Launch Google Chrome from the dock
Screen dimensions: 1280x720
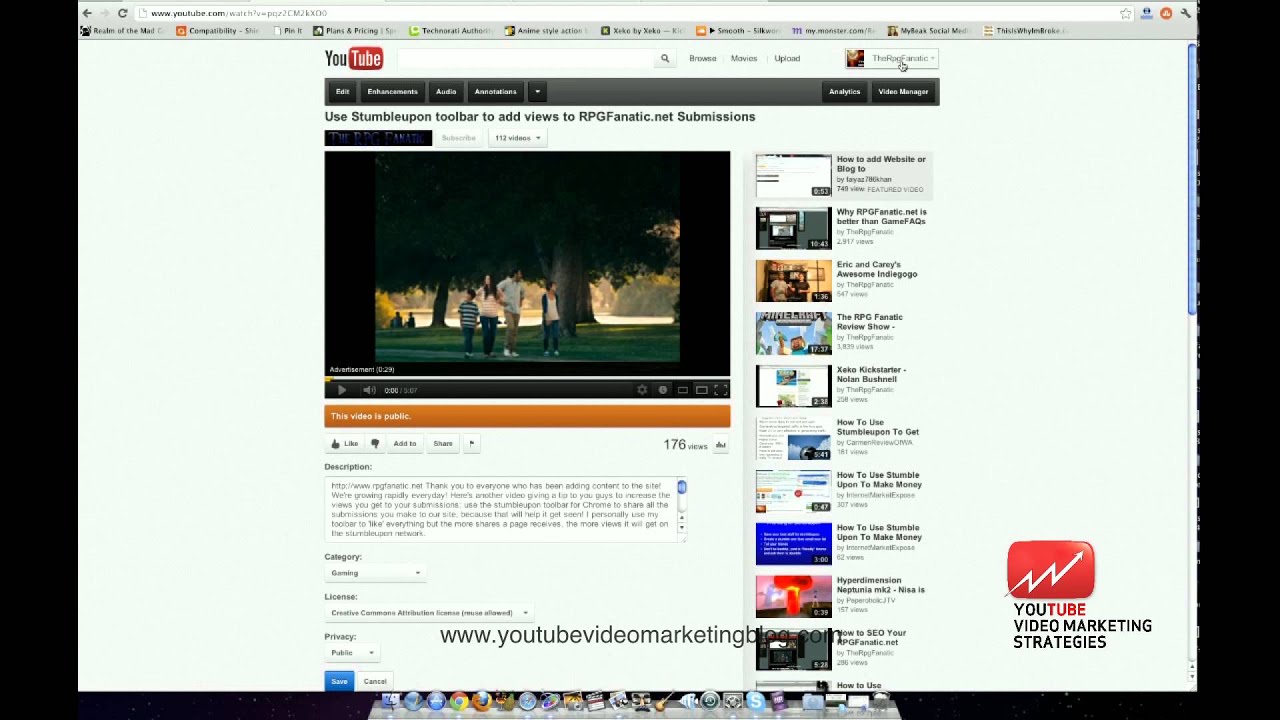pyautogui.click(x=459, y=702)
